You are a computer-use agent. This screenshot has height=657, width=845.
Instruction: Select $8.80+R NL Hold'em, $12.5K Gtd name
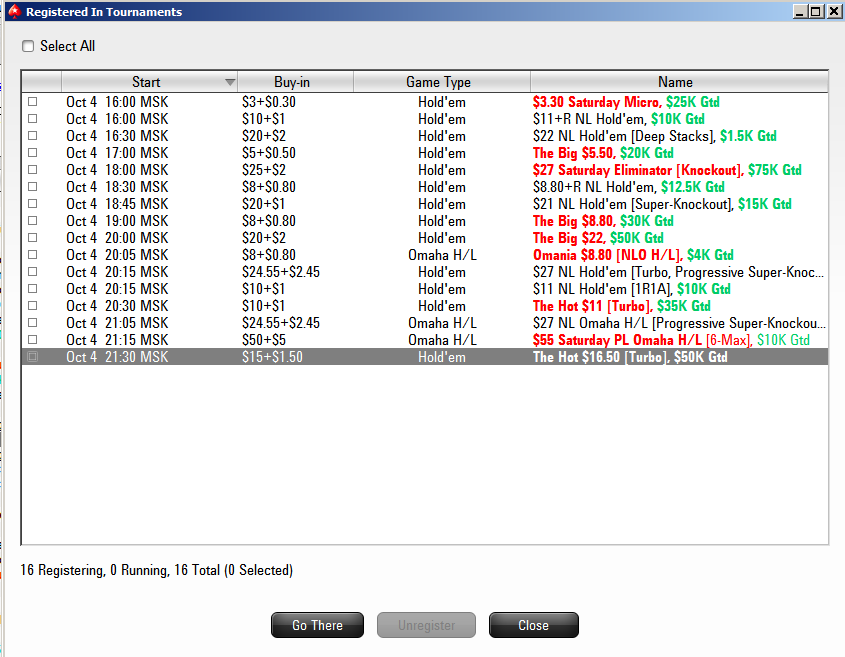pyautogui.click(x=628, y=187)
